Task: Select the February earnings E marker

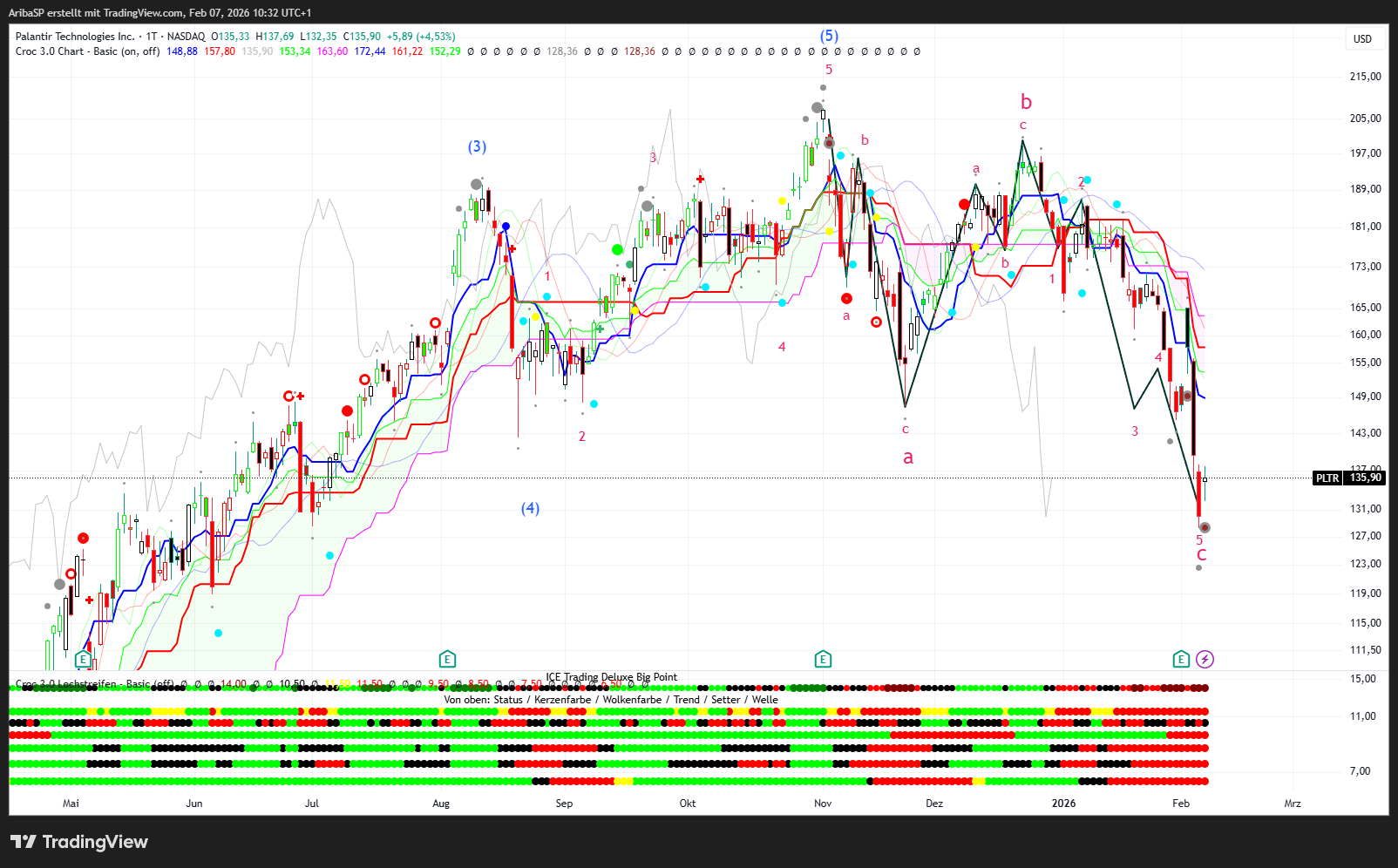Action: [x=1181, y=659]
